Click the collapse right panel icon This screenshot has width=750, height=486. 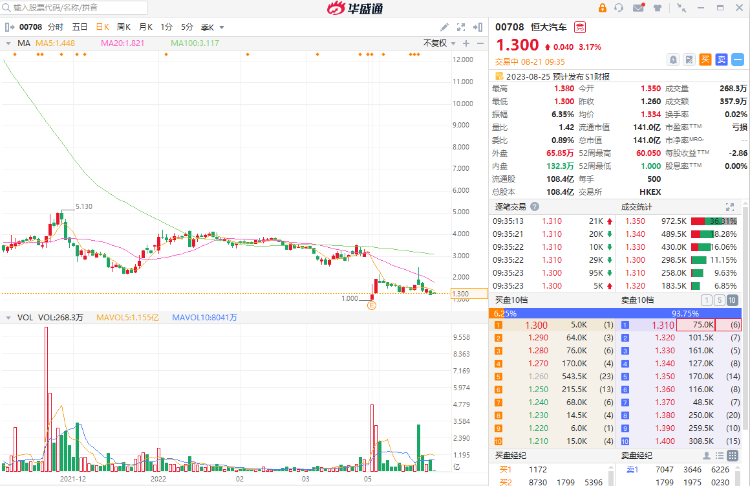pos(477,27)
